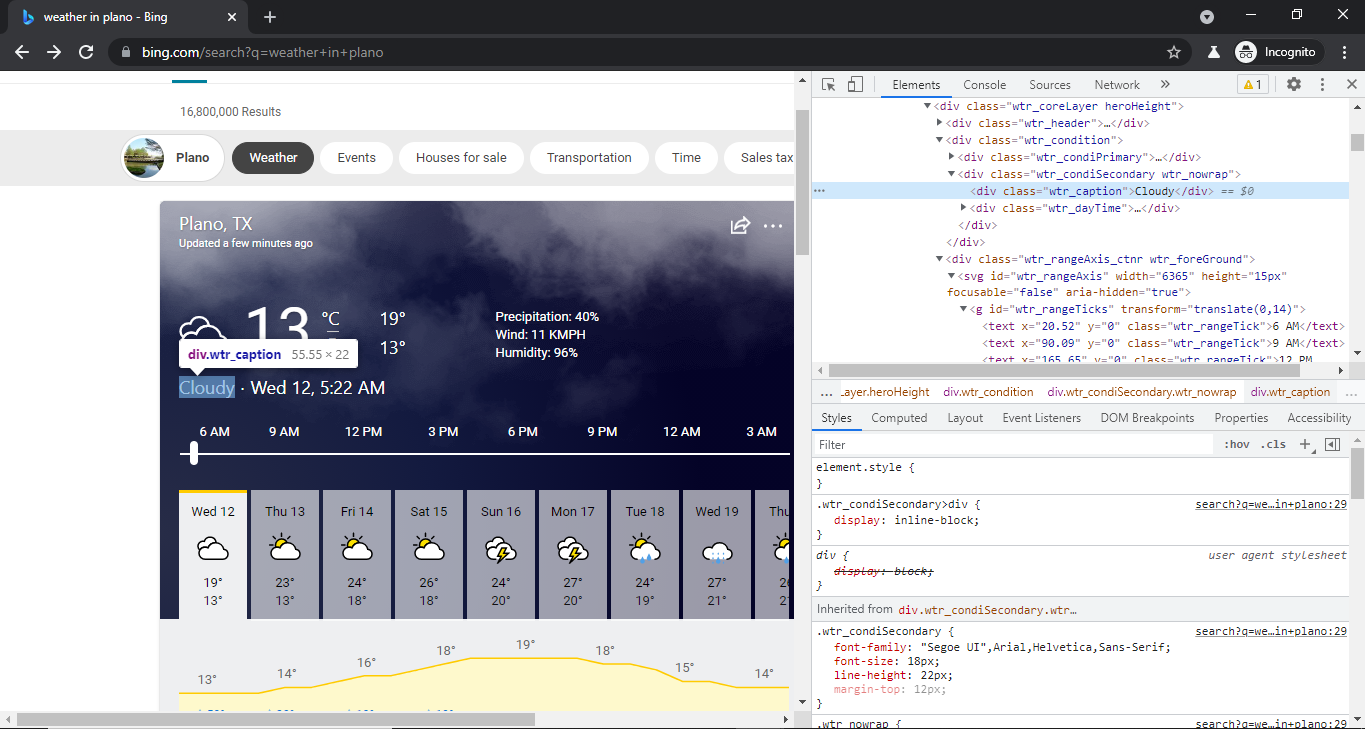
Task: Reload the Bing page
Action: click(86, 52)
